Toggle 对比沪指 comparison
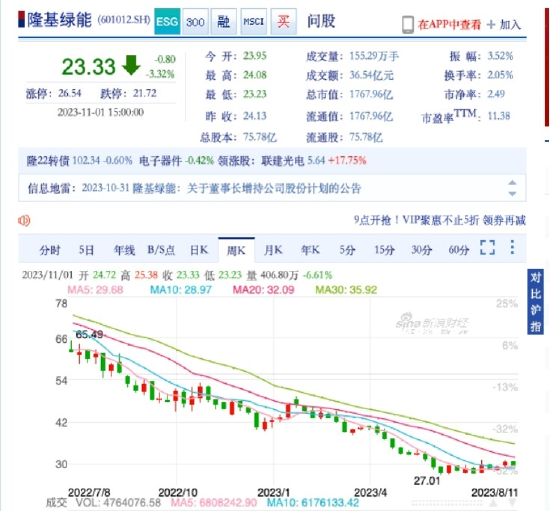This screenshot has width=550, height=511. point(535,302)
